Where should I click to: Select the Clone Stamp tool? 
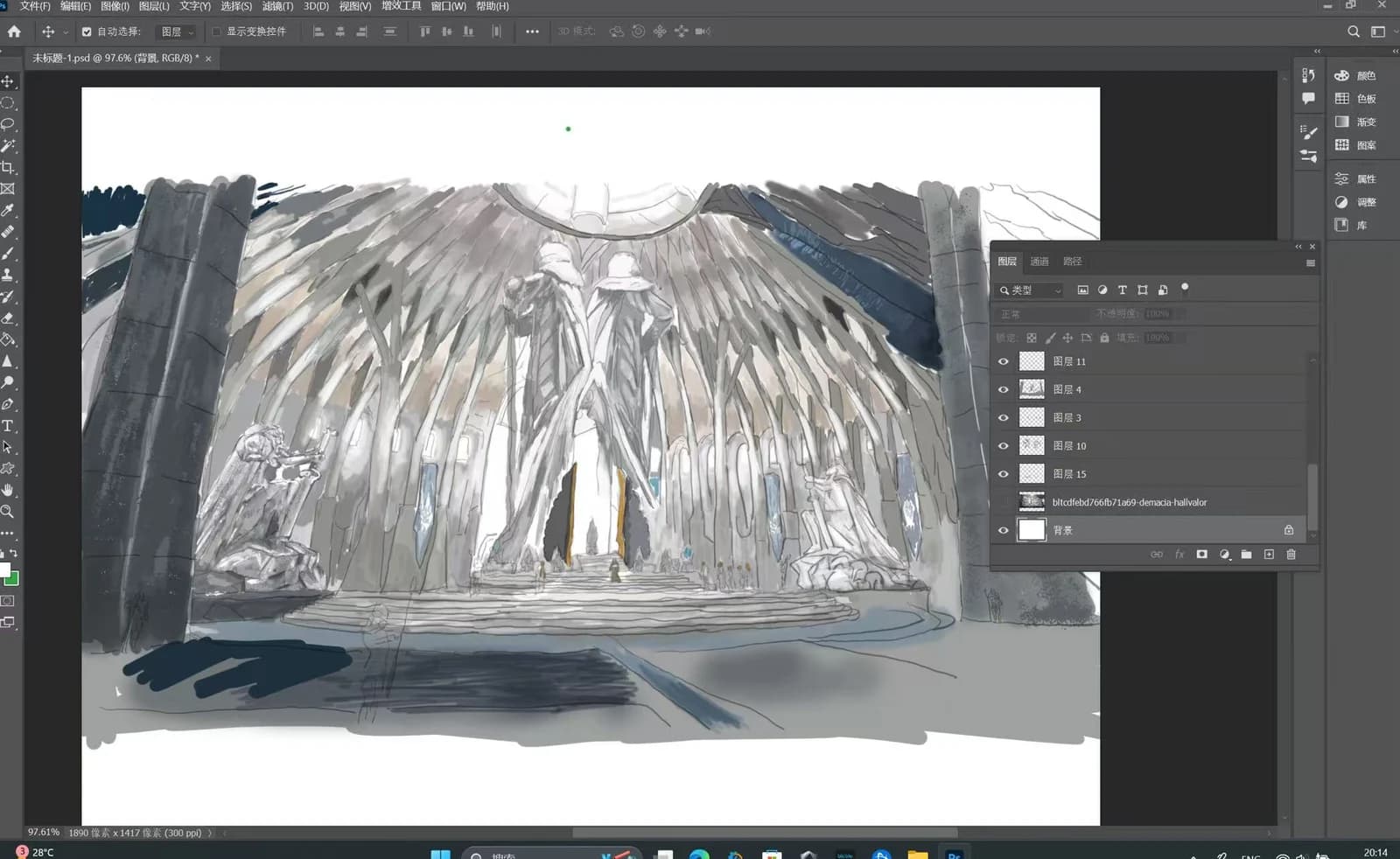click(8, 275)
